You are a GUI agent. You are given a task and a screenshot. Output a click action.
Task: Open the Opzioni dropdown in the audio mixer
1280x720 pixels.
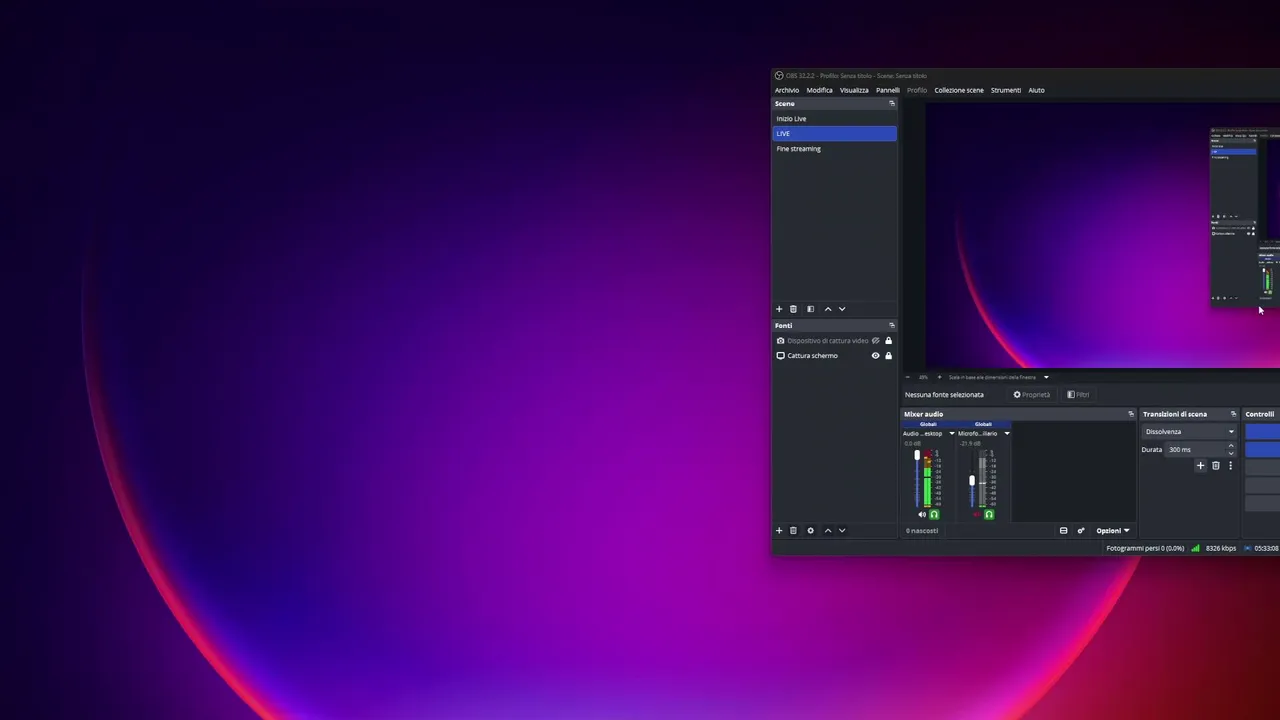tap(1113, 531)
